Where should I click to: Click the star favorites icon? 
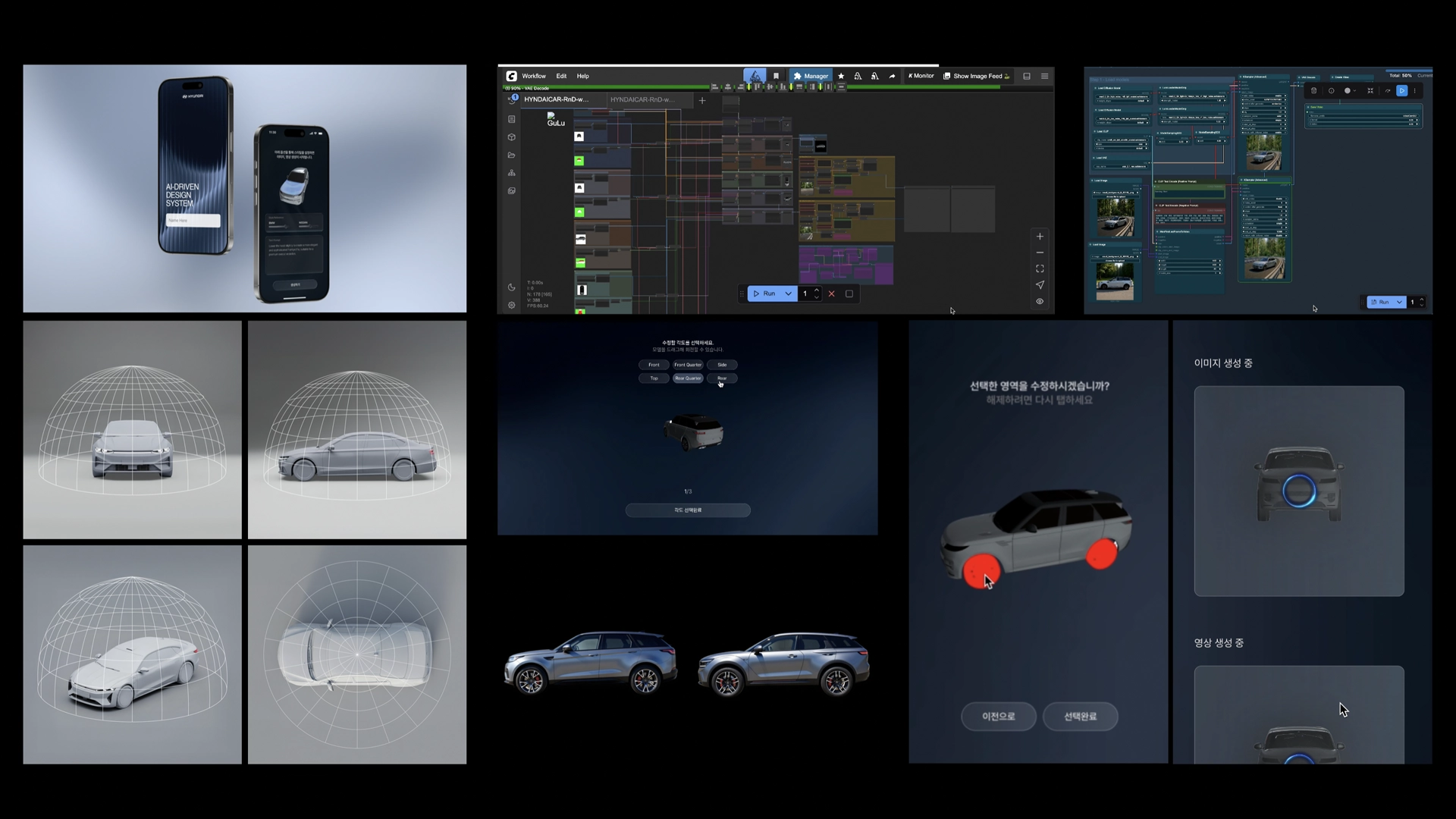pyautogui.click(x=841, y=76)
